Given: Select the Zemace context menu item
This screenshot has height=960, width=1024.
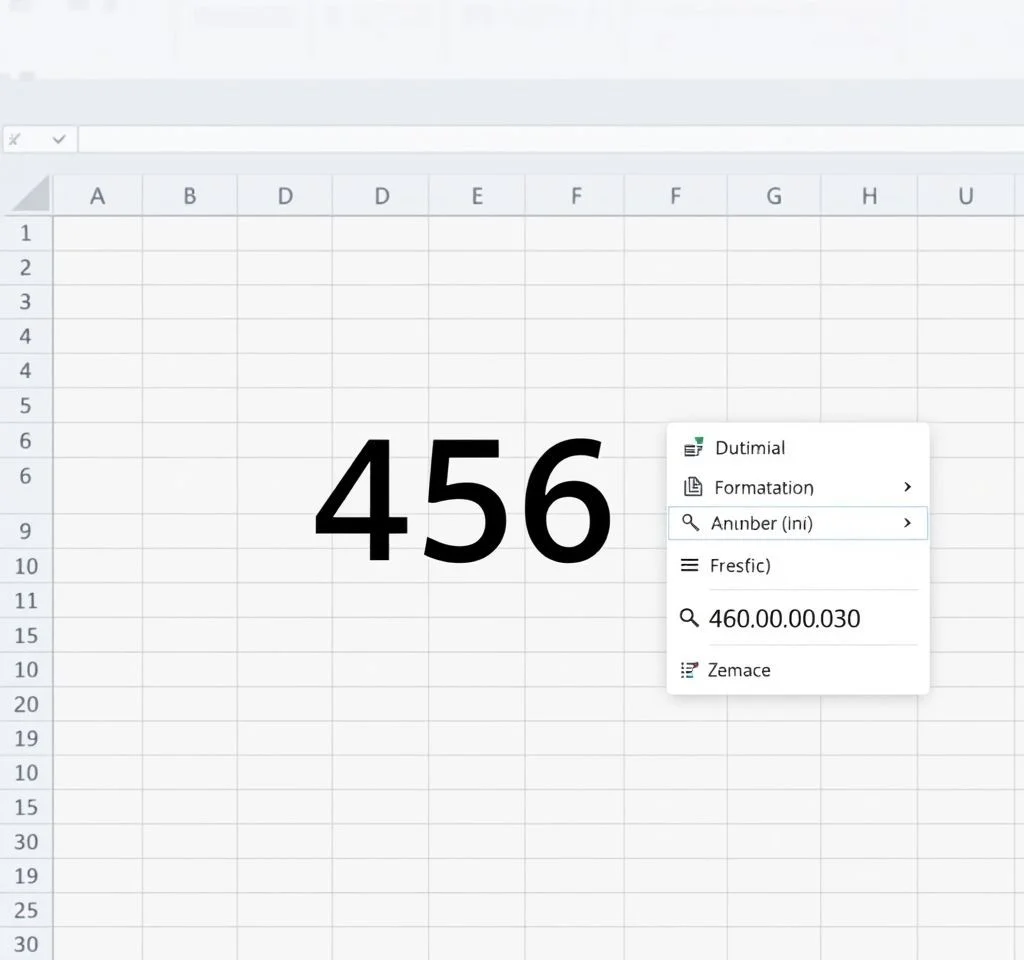Looking at the screenshot, I should tap(739, 670).
